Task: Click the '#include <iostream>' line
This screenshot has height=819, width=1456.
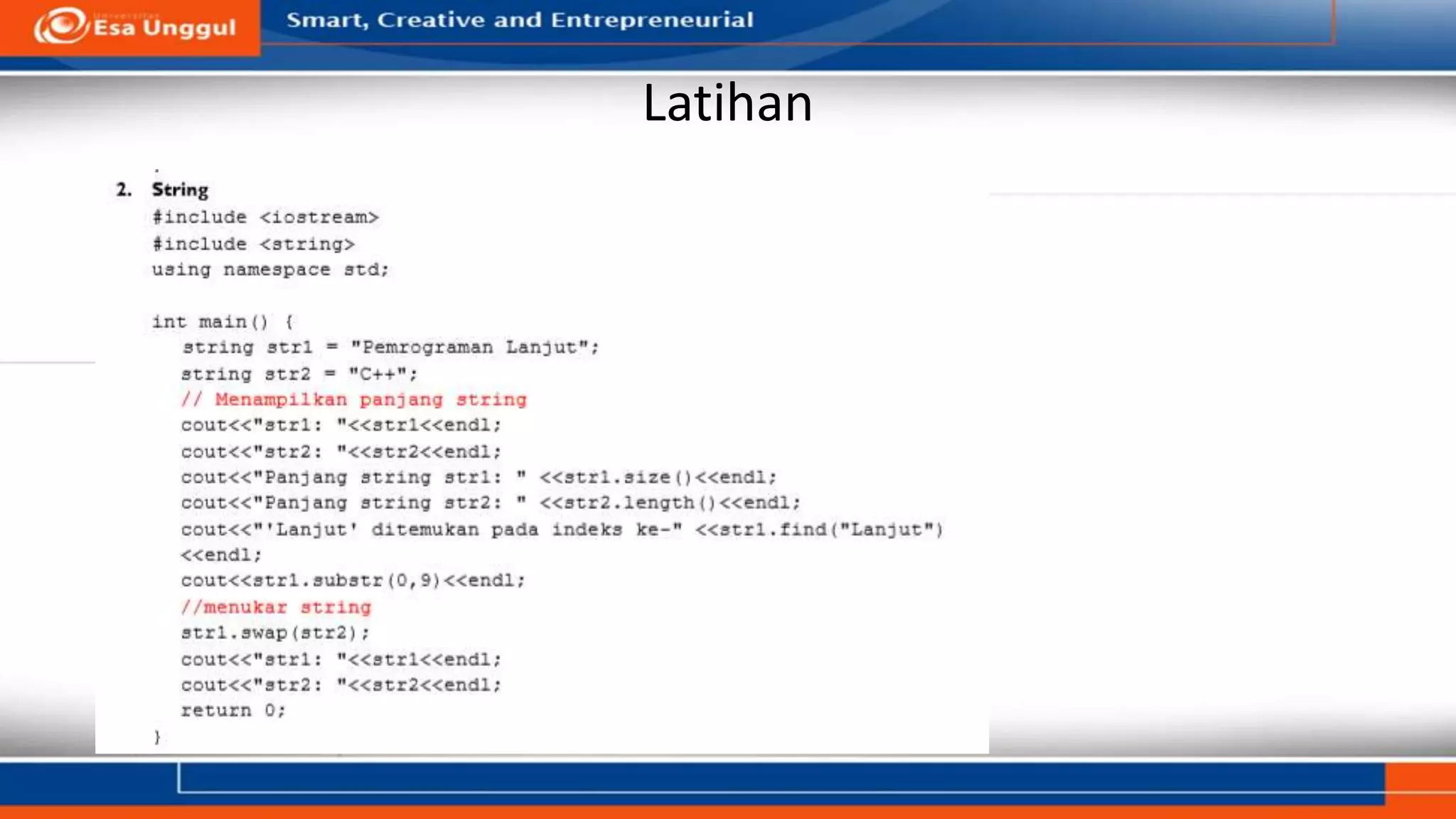Action: tap(265, 218)
